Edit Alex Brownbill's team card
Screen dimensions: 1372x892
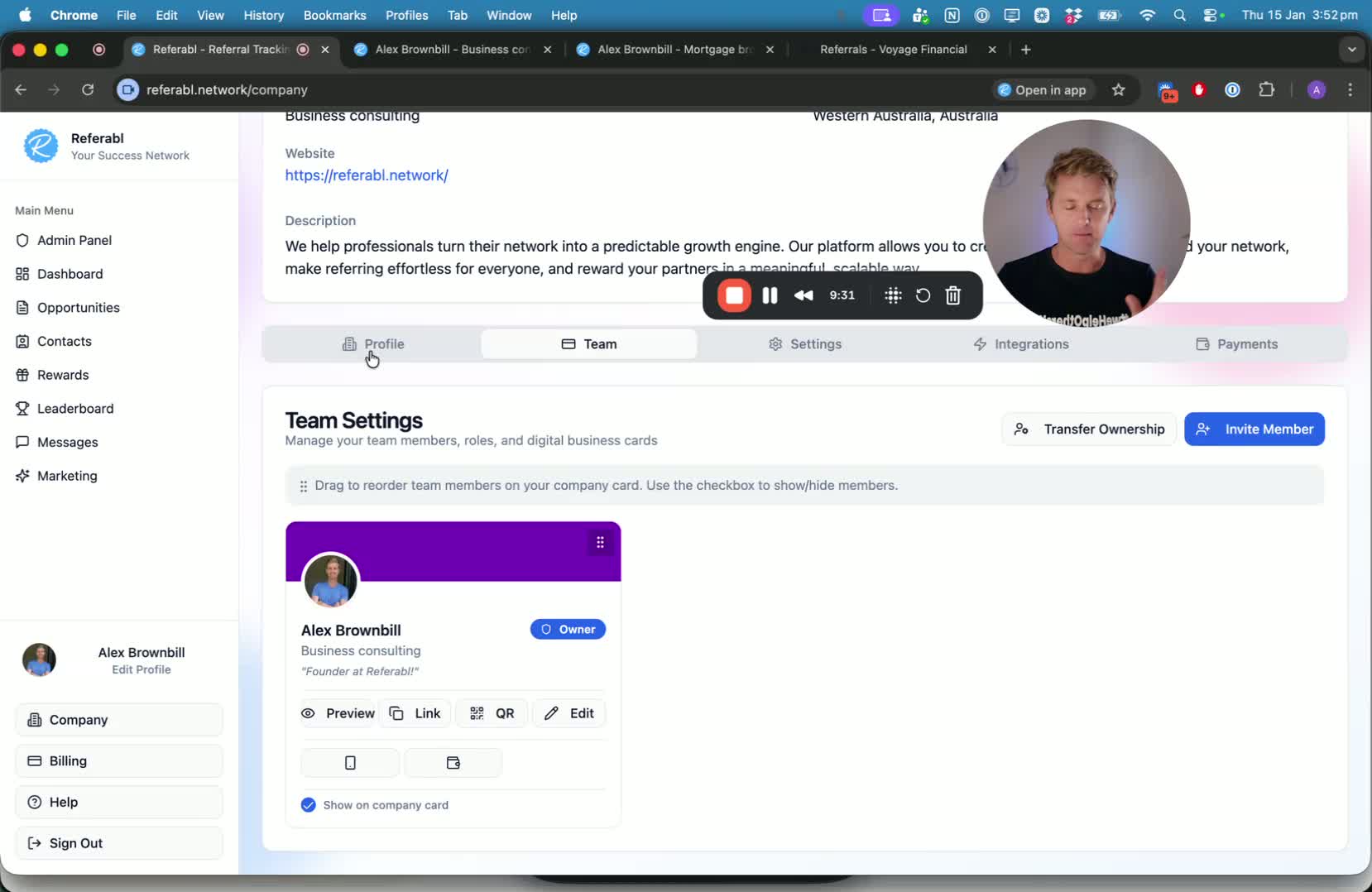tap(569, 713)
